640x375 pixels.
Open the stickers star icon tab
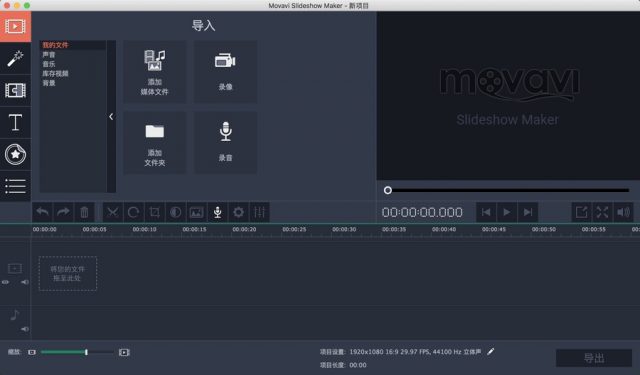pos(15,154)
